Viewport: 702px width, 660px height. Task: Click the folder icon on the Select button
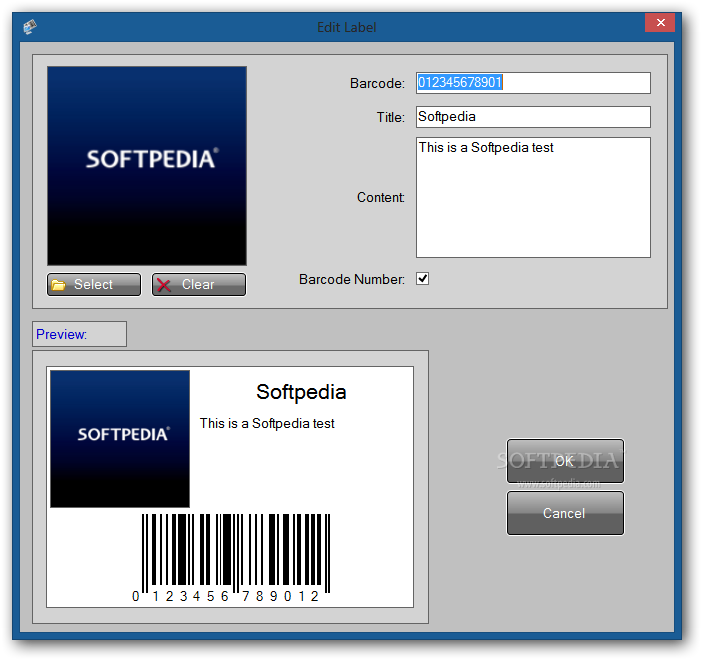coord(58,285)
